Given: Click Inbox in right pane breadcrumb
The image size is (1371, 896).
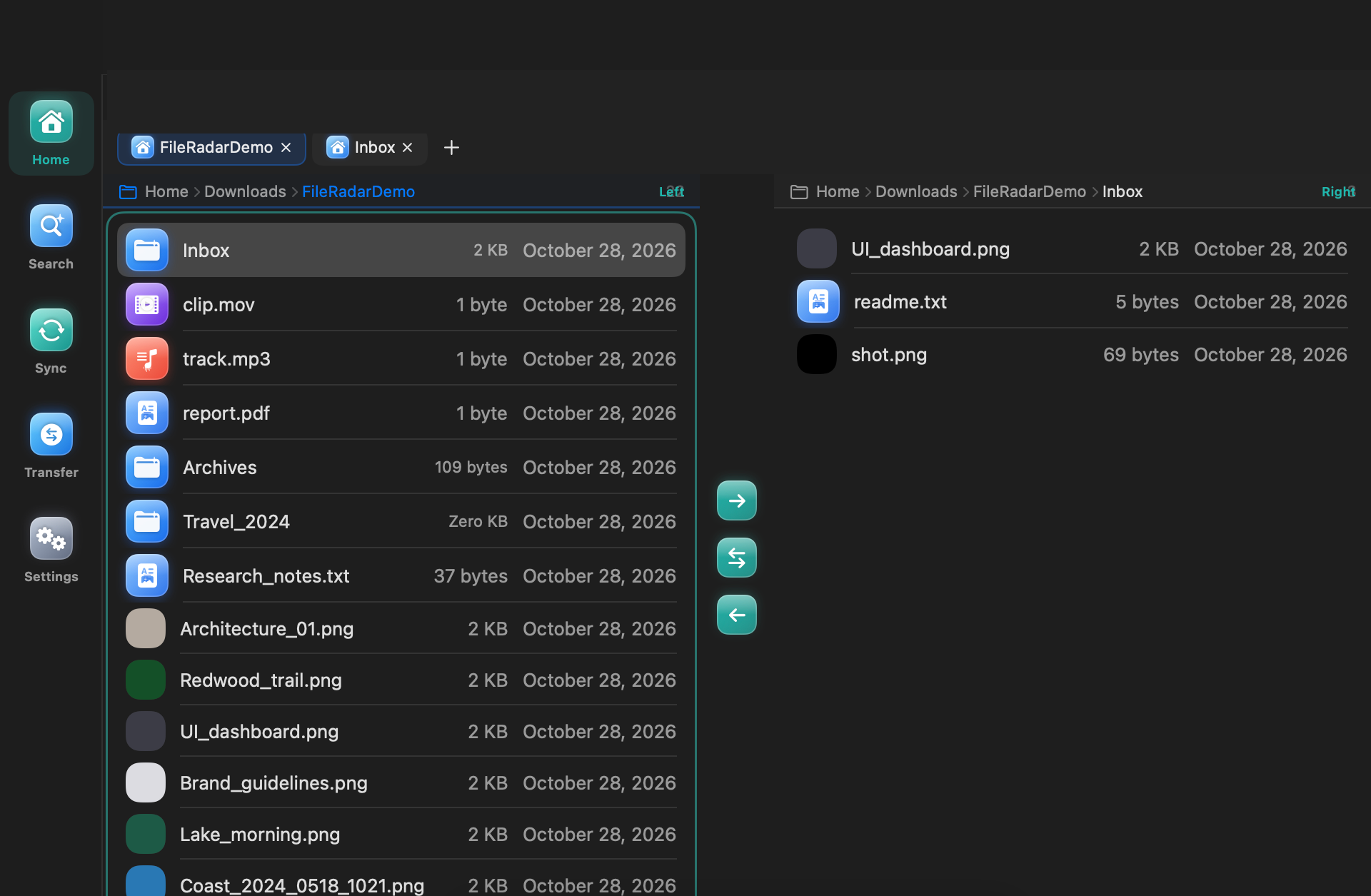Looking at the screenshot, I should click(1123, 192).
